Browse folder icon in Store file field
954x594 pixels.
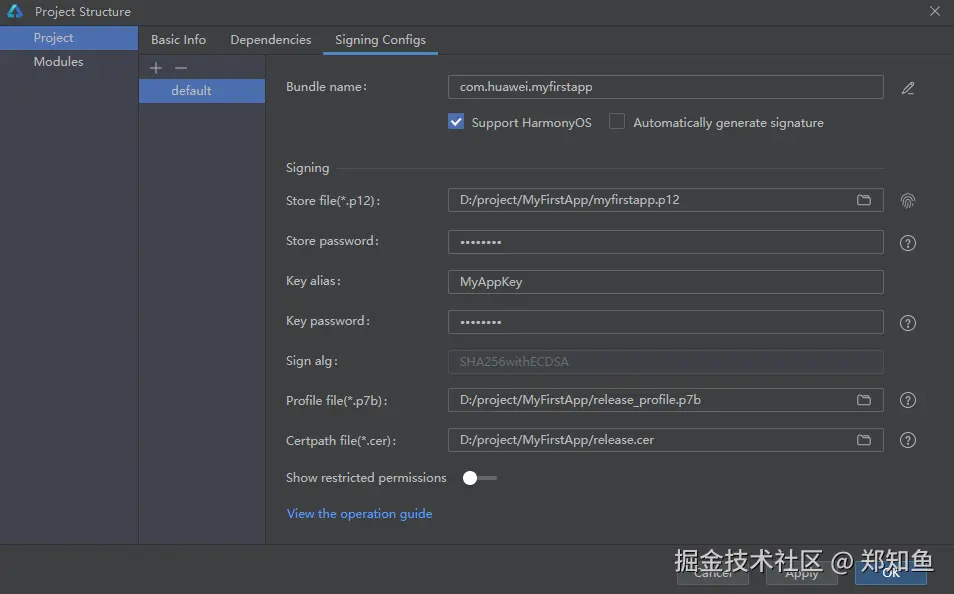(864, 200)
